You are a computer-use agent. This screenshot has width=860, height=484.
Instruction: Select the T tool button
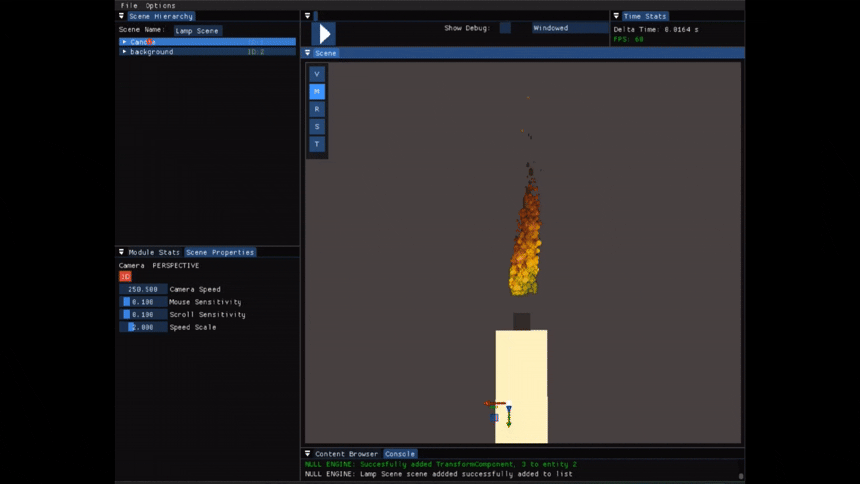pyautogui.click(x=317, y=144)
